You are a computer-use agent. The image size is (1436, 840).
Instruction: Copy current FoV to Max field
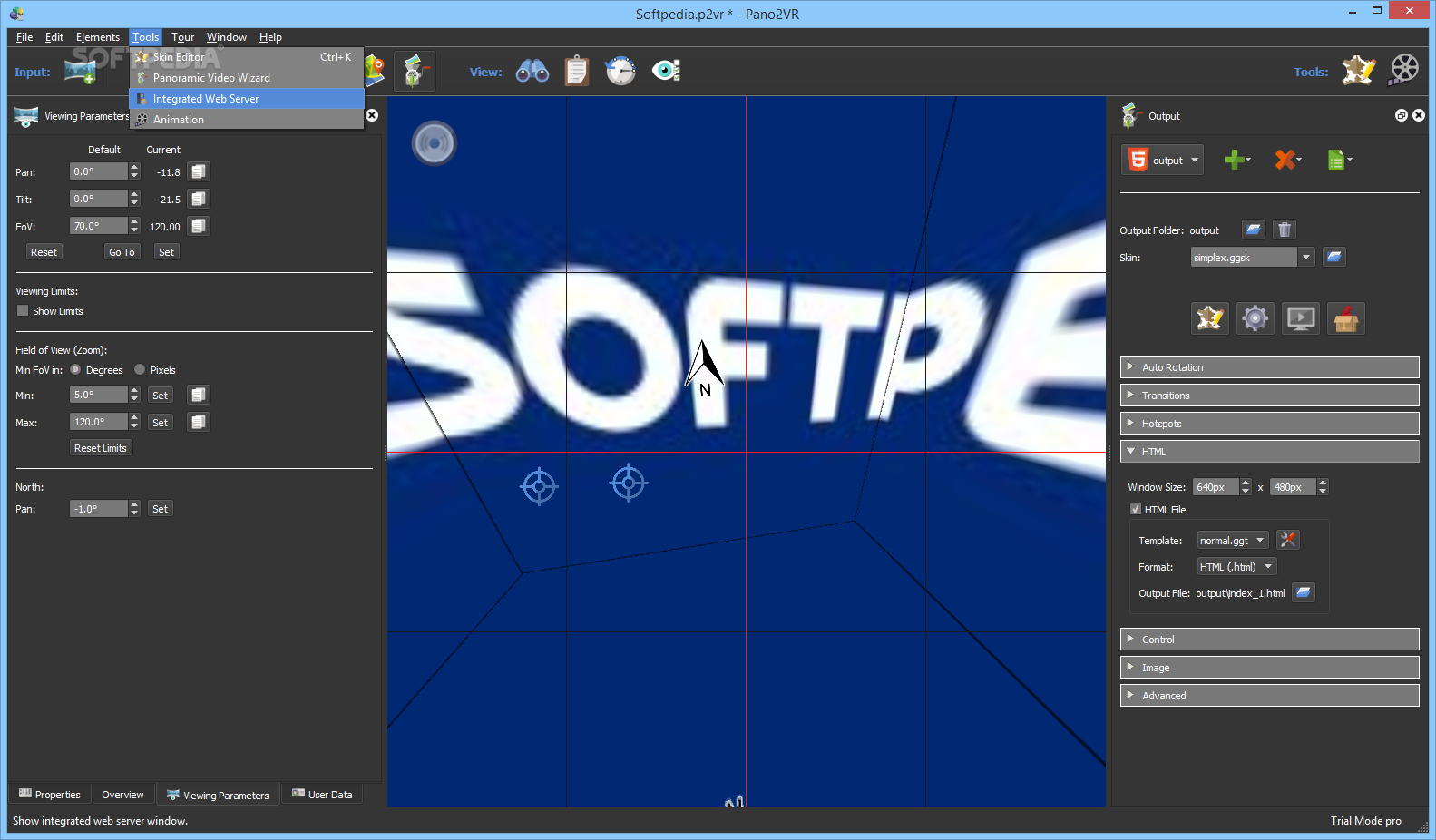[x=199, y=422]
